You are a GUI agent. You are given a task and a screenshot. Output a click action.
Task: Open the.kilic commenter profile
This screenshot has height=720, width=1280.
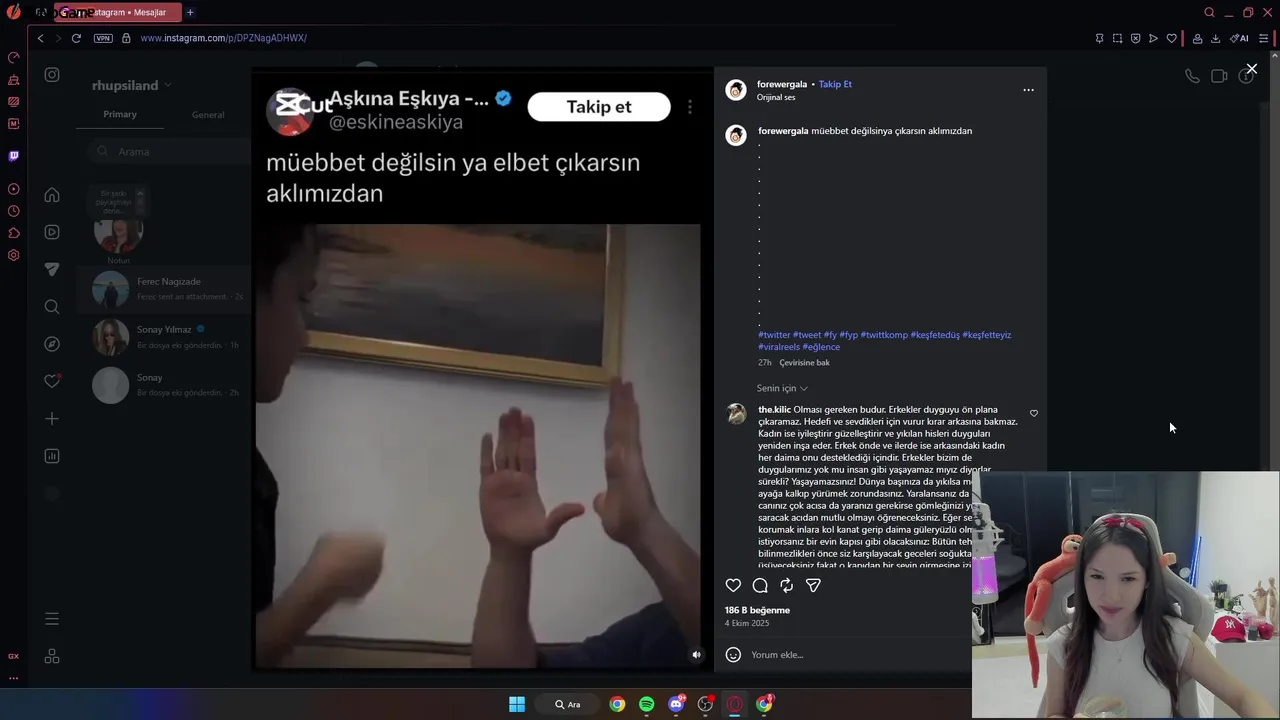[774, 409]
